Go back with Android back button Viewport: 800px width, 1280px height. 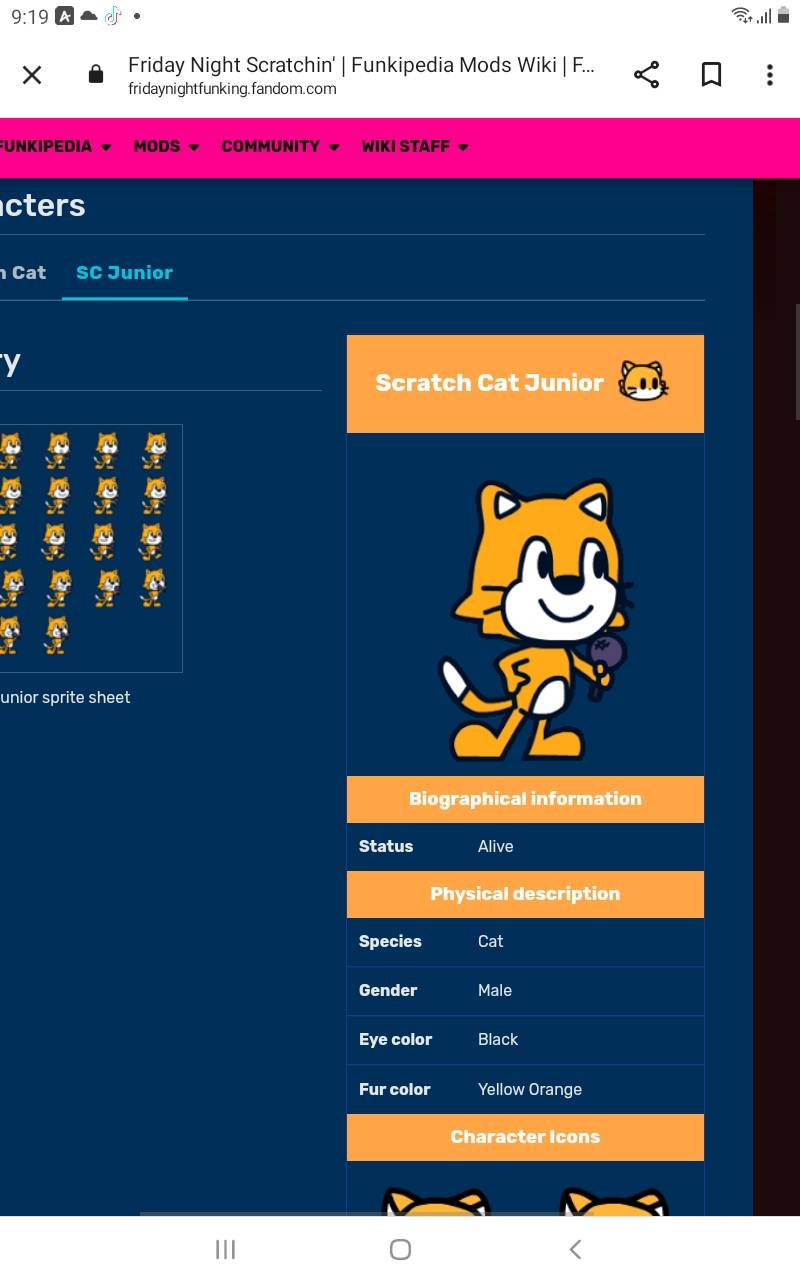(575, 1249)
